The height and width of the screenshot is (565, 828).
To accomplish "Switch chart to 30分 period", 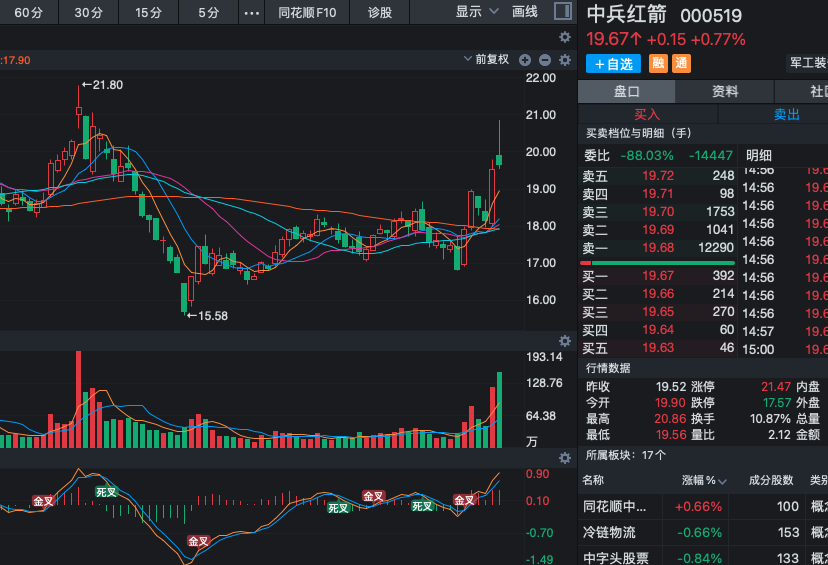I will (x=88, y=12).
